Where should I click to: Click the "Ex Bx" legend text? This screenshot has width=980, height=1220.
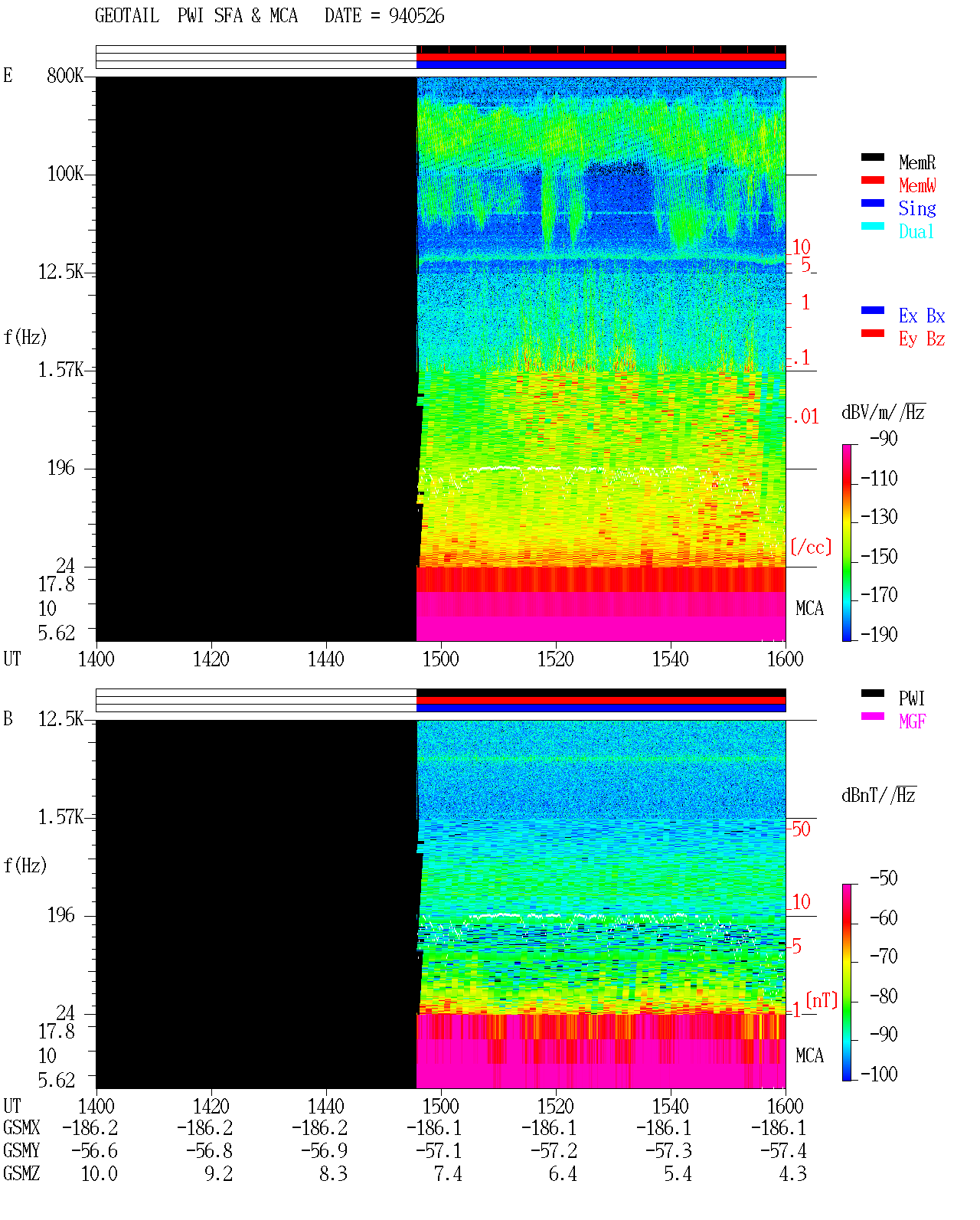click(922, 316)
